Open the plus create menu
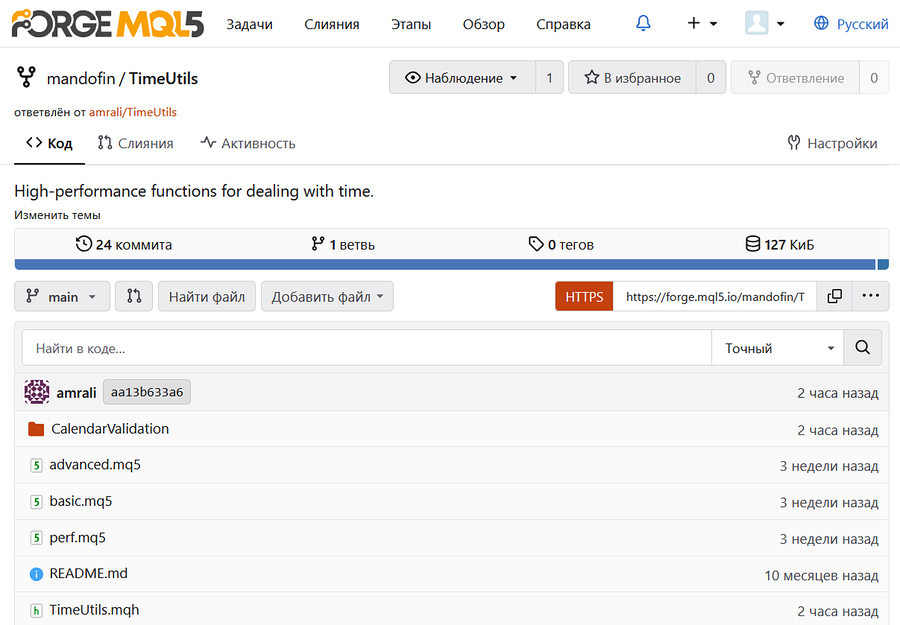 click(702, 23)
